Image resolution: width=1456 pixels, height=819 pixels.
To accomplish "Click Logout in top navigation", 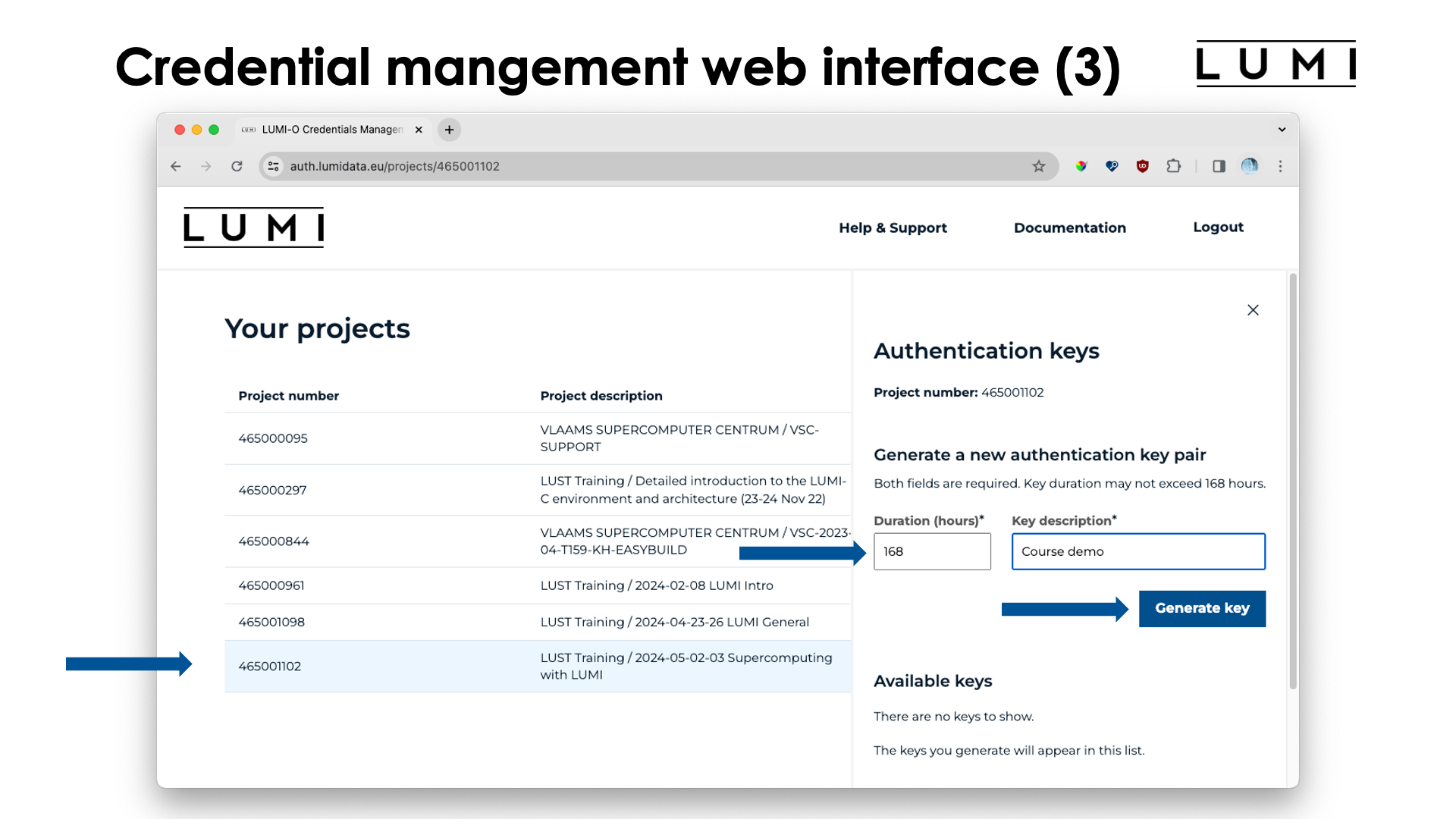I will click(1217, 227).
